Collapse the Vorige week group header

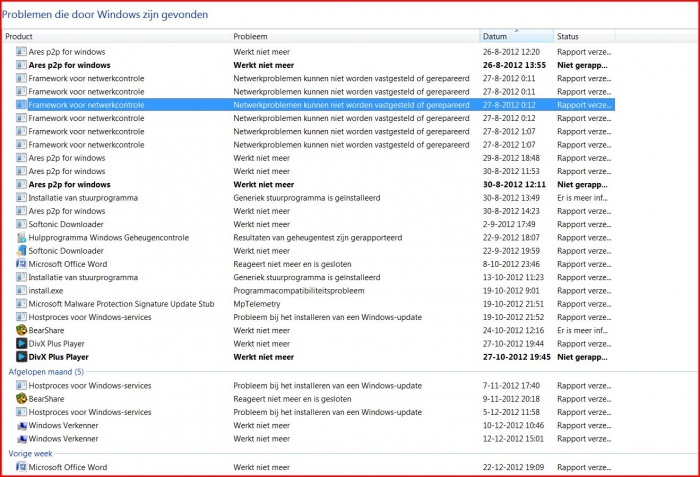tap(30, 453)
